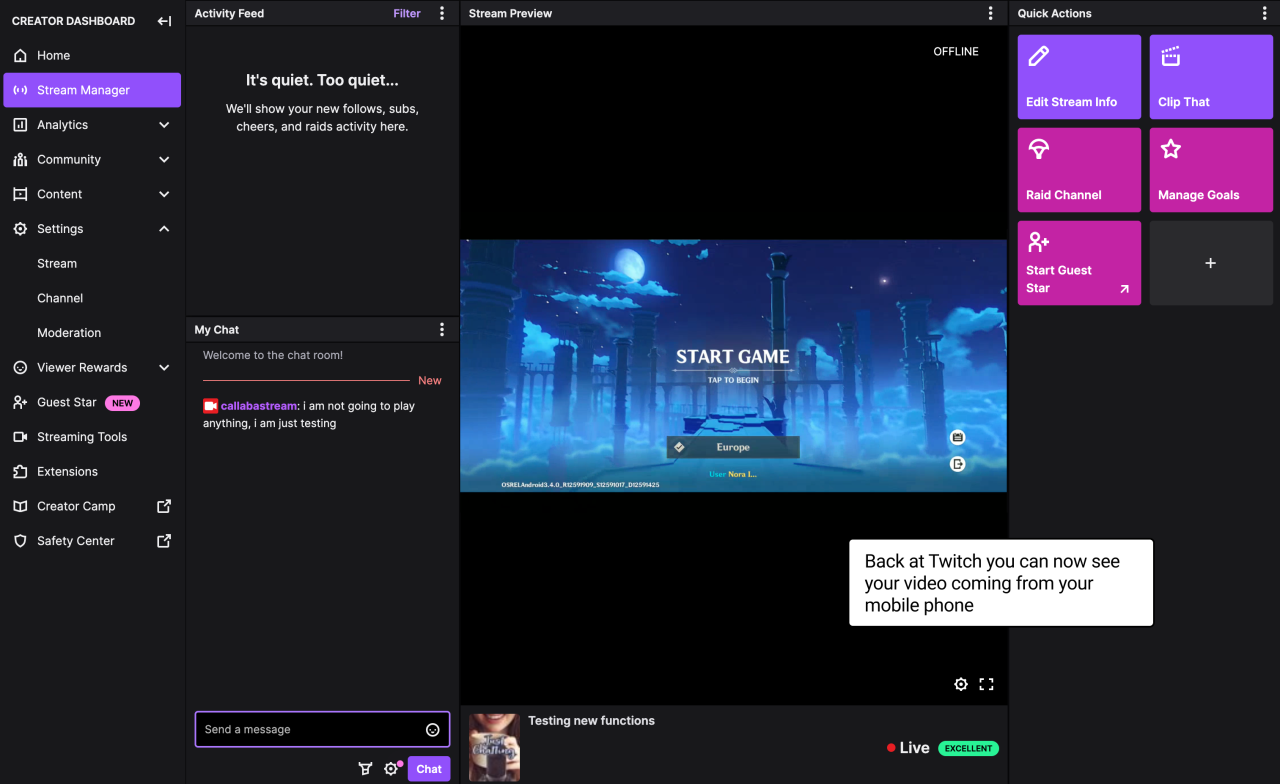Enter fullscreen on the stream preview
1280x784 pixels.
(986, 684)
